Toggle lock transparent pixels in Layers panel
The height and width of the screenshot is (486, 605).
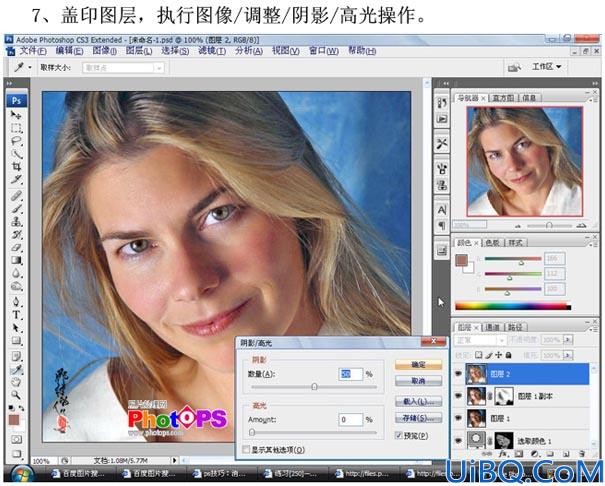click(478, 355)
